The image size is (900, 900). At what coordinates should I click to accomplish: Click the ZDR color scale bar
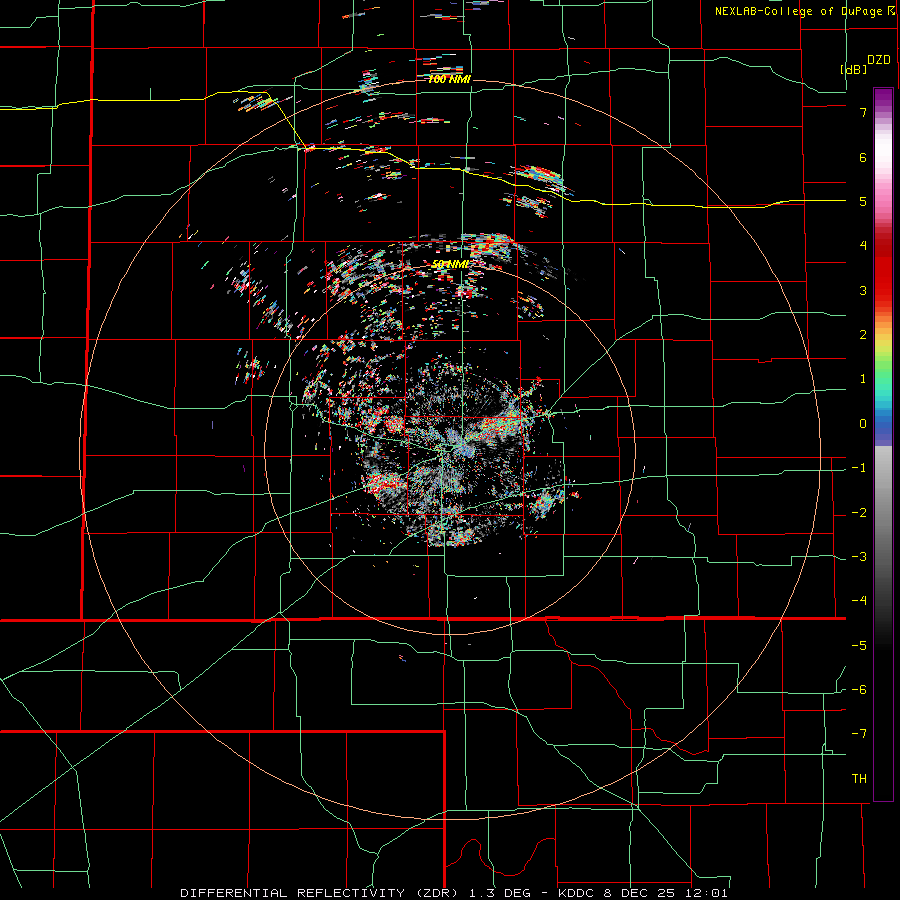click(x=883, y=444)
